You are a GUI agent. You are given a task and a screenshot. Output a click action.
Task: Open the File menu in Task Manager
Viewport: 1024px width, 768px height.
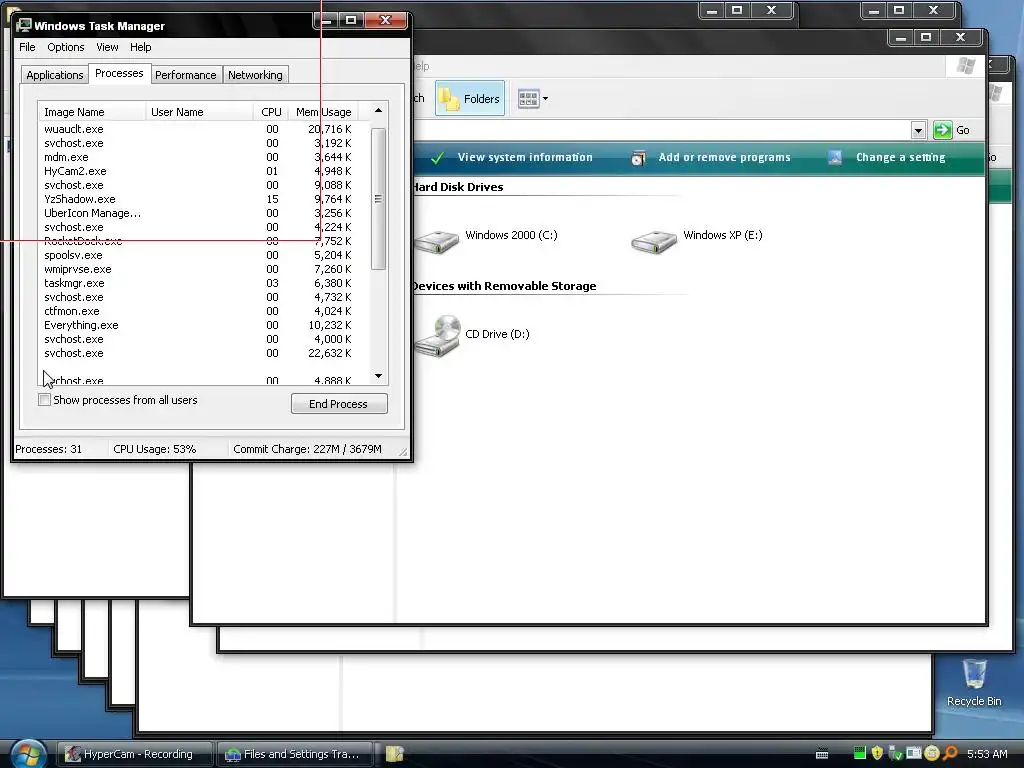27,47
